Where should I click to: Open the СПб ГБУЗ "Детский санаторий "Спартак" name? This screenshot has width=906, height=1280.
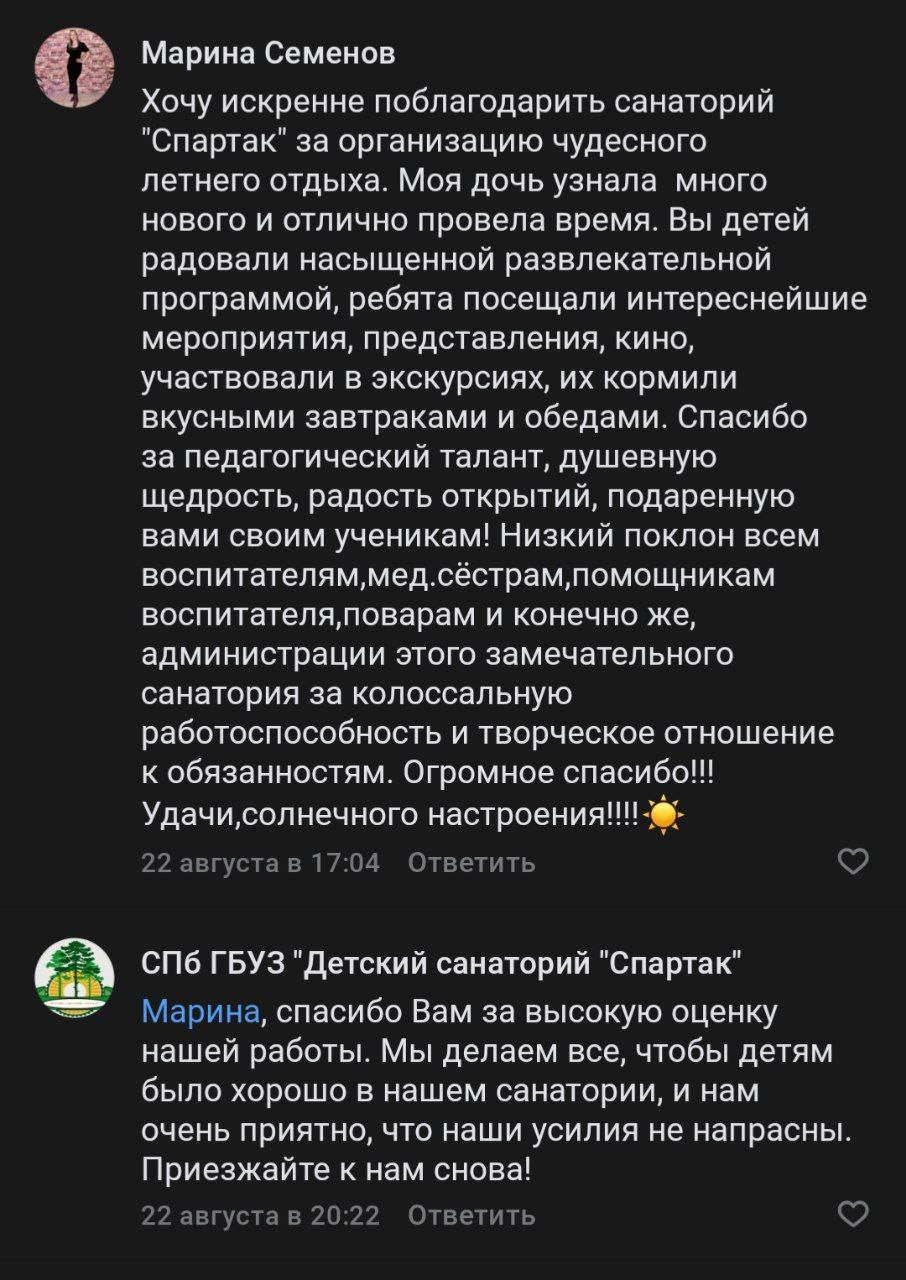point(441,964)
